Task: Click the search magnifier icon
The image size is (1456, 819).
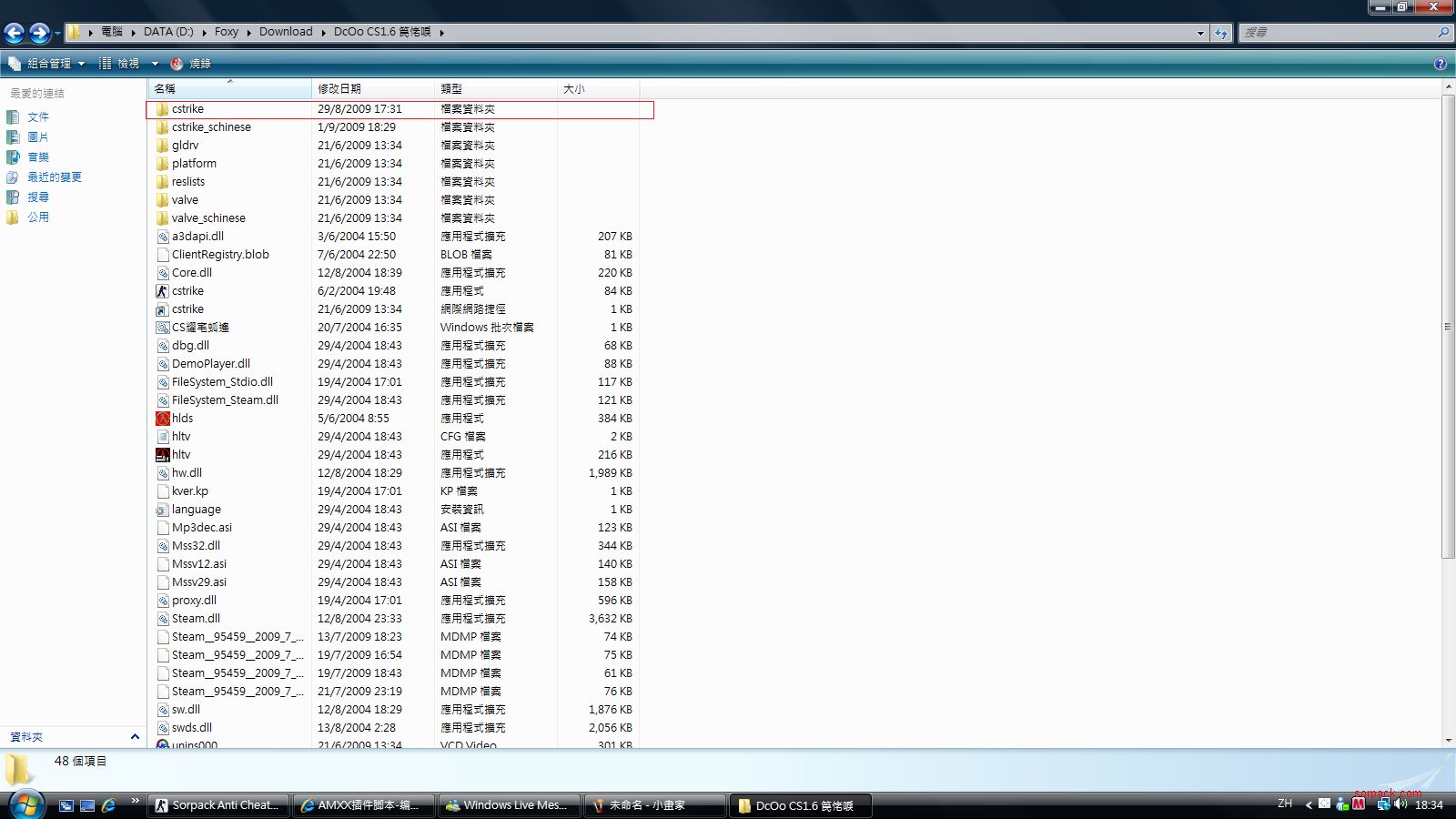Action: (1443, 32)
